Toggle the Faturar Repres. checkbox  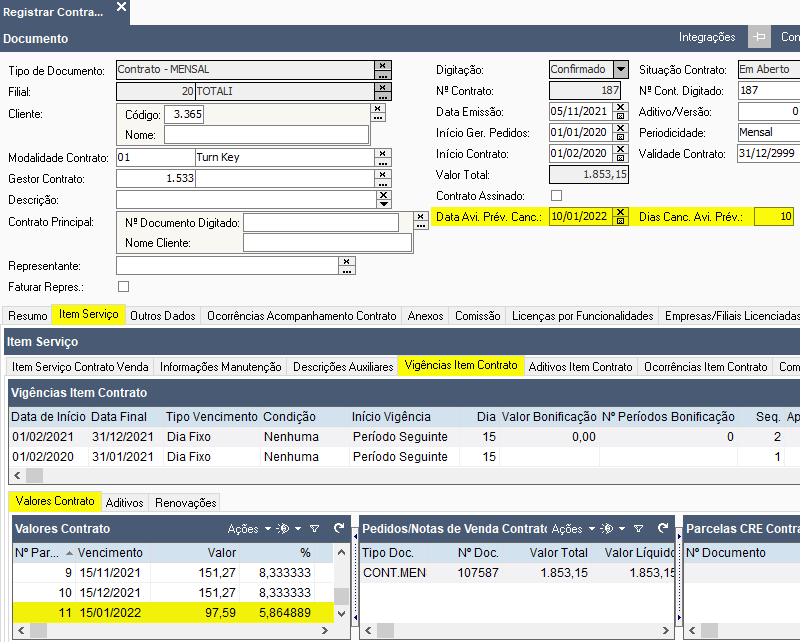123,287
